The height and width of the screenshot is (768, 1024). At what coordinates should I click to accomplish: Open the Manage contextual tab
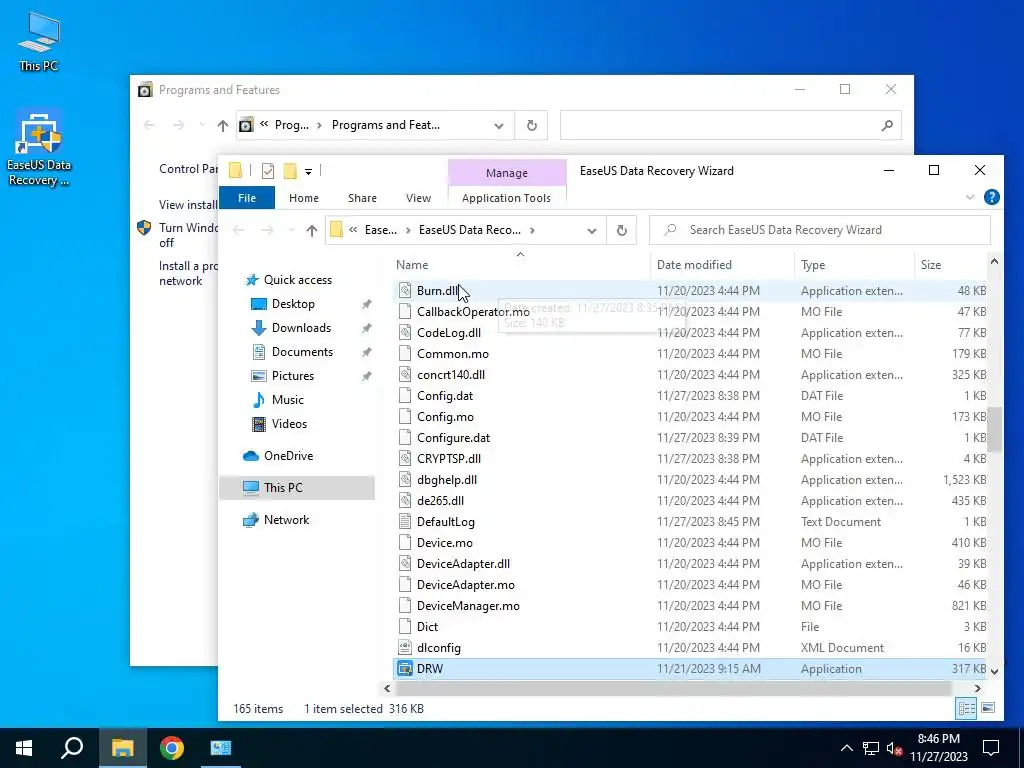point(507,173)
